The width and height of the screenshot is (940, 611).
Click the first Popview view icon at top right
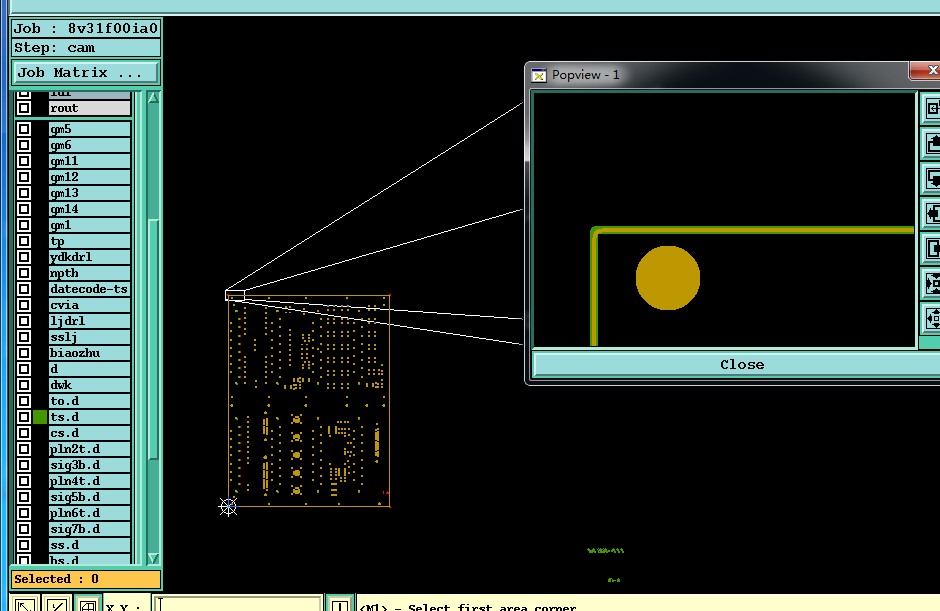931,109
